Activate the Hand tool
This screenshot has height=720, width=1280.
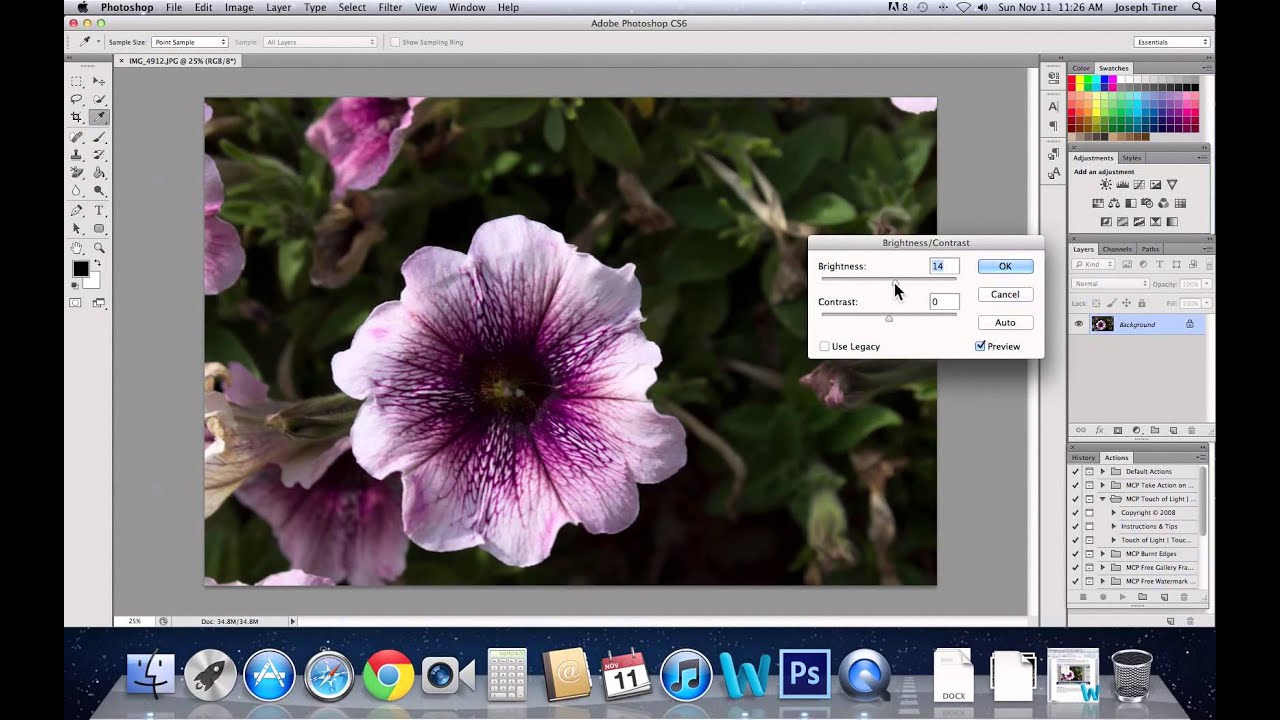coord(77,248)
